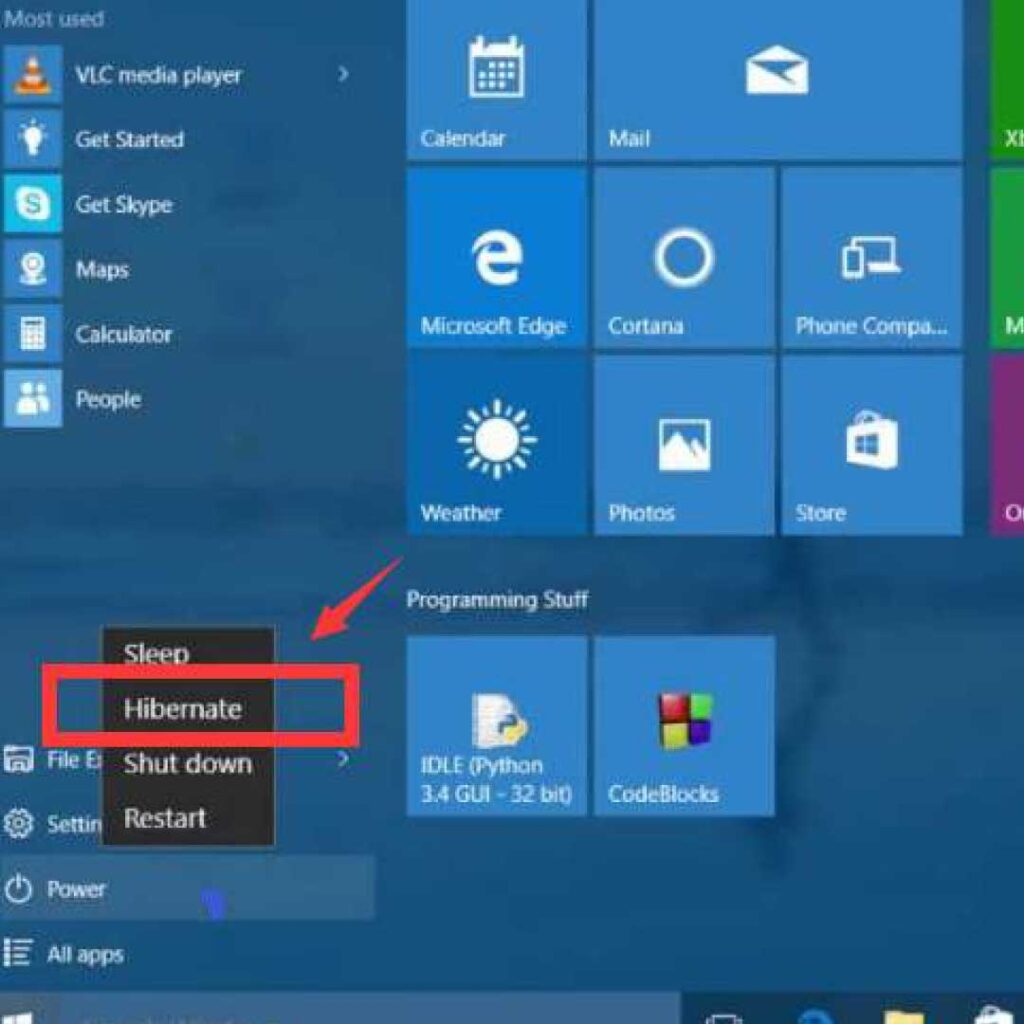Open the Weather tile
Image resolution: width=1024 pixels, height=1024 pixels.
click(496, 445)
